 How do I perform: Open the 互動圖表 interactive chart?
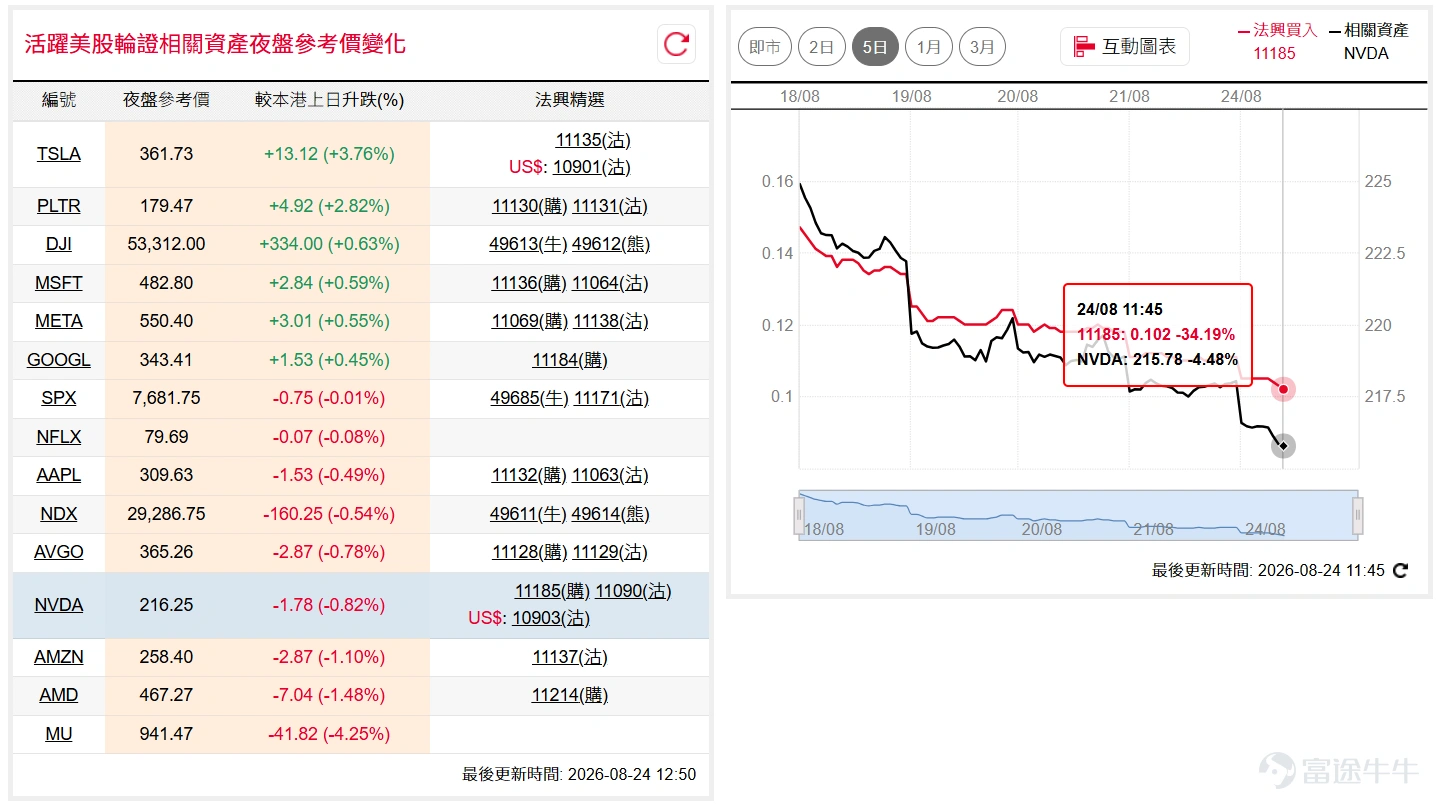pyautogui.click(x=1125, y=46)
